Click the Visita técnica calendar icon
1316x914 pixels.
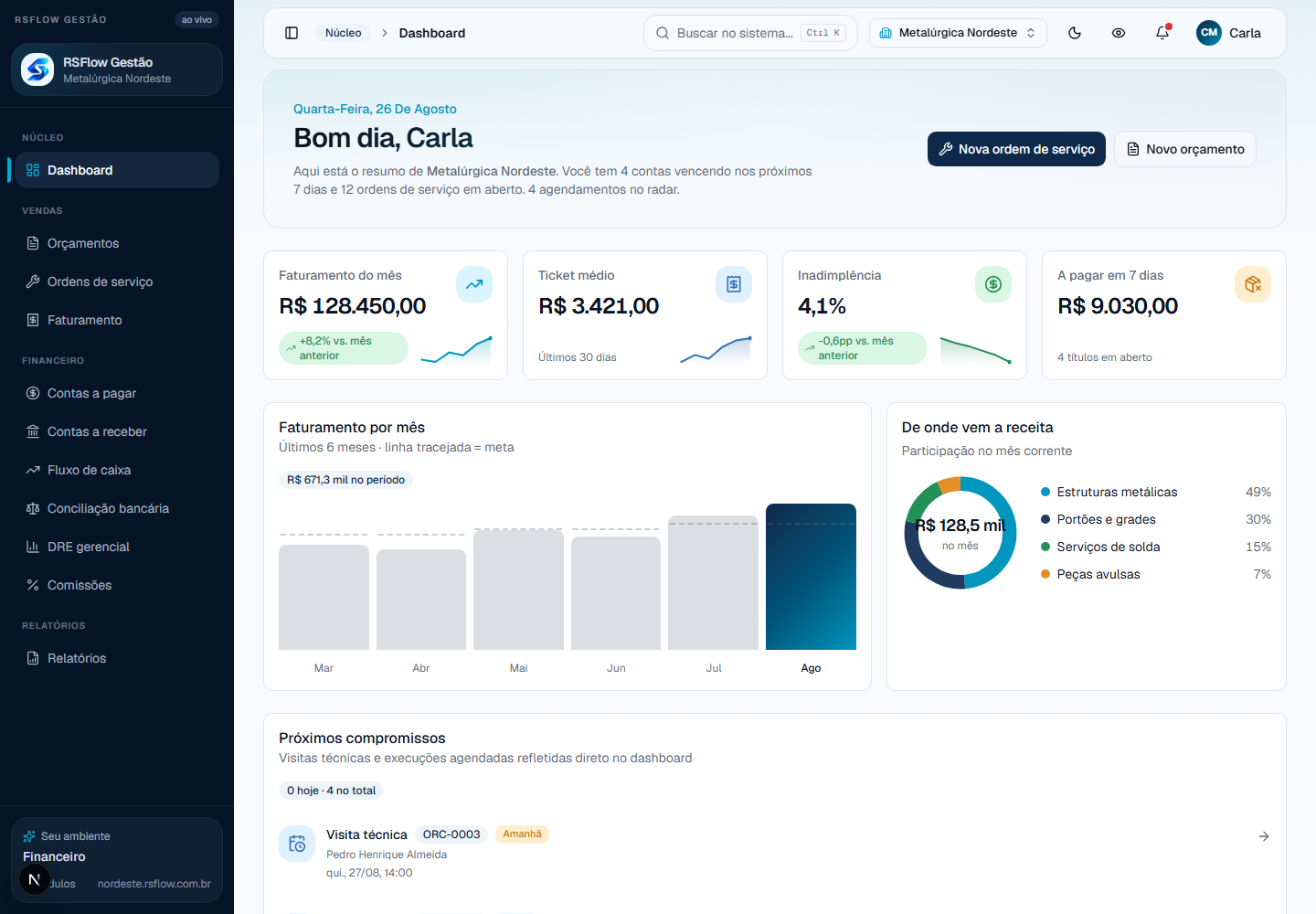(297, 844)
